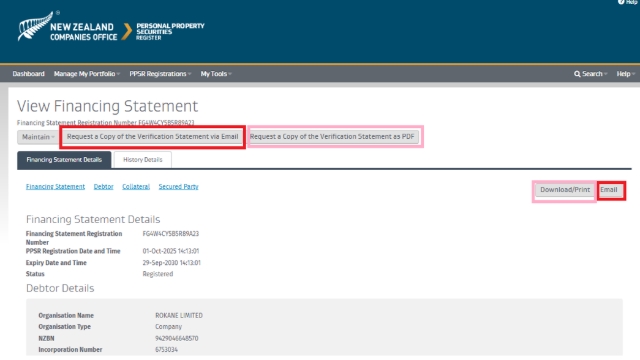Screen dimensions: 640x360
Task: Request verification statement copy via Email
Action: (152, 137)
